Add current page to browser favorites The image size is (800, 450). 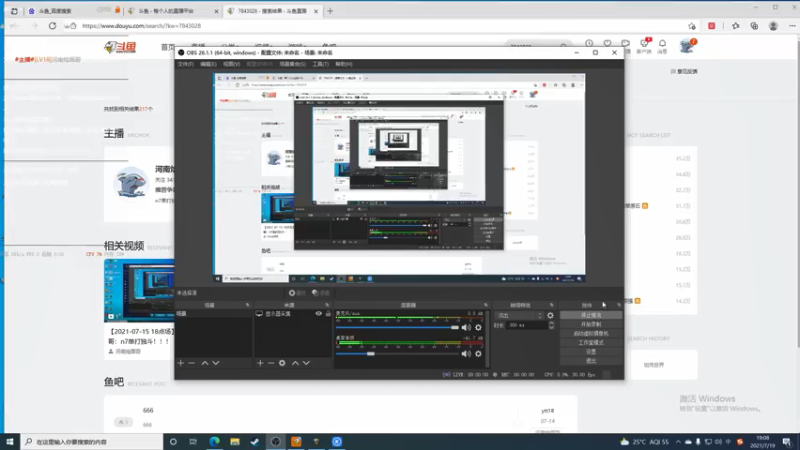692,26
